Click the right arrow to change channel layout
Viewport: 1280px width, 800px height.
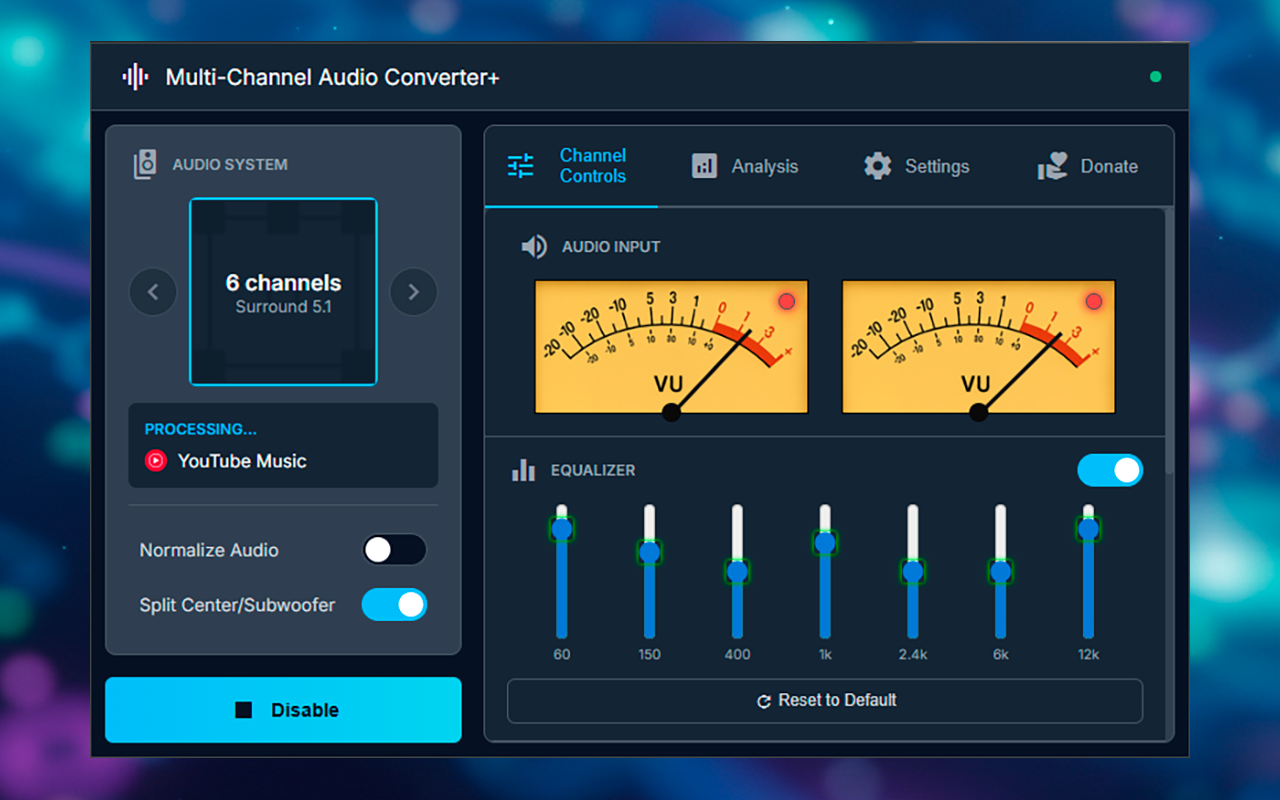pyautogui.click(x=413, y=291)
